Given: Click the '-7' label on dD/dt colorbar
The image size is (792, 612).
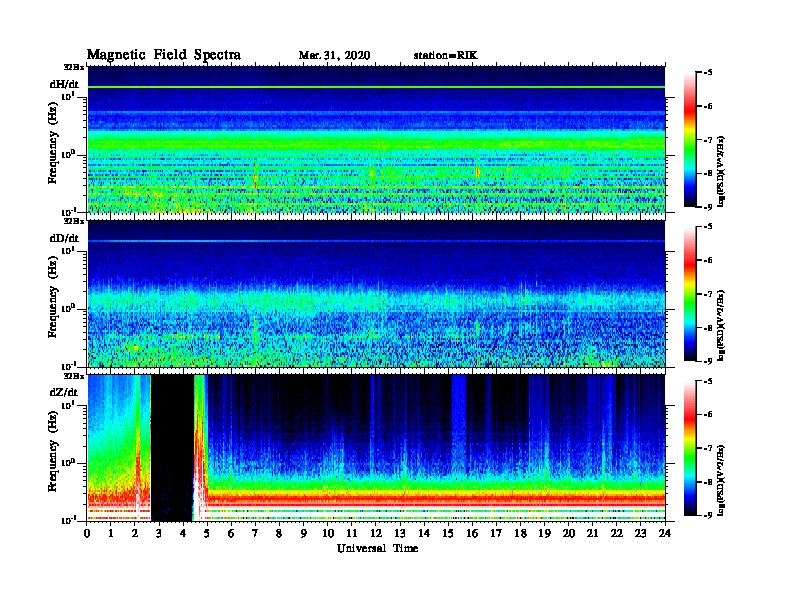Looking at the screenshot, I should pyautogui.click(x=706, y=294).
